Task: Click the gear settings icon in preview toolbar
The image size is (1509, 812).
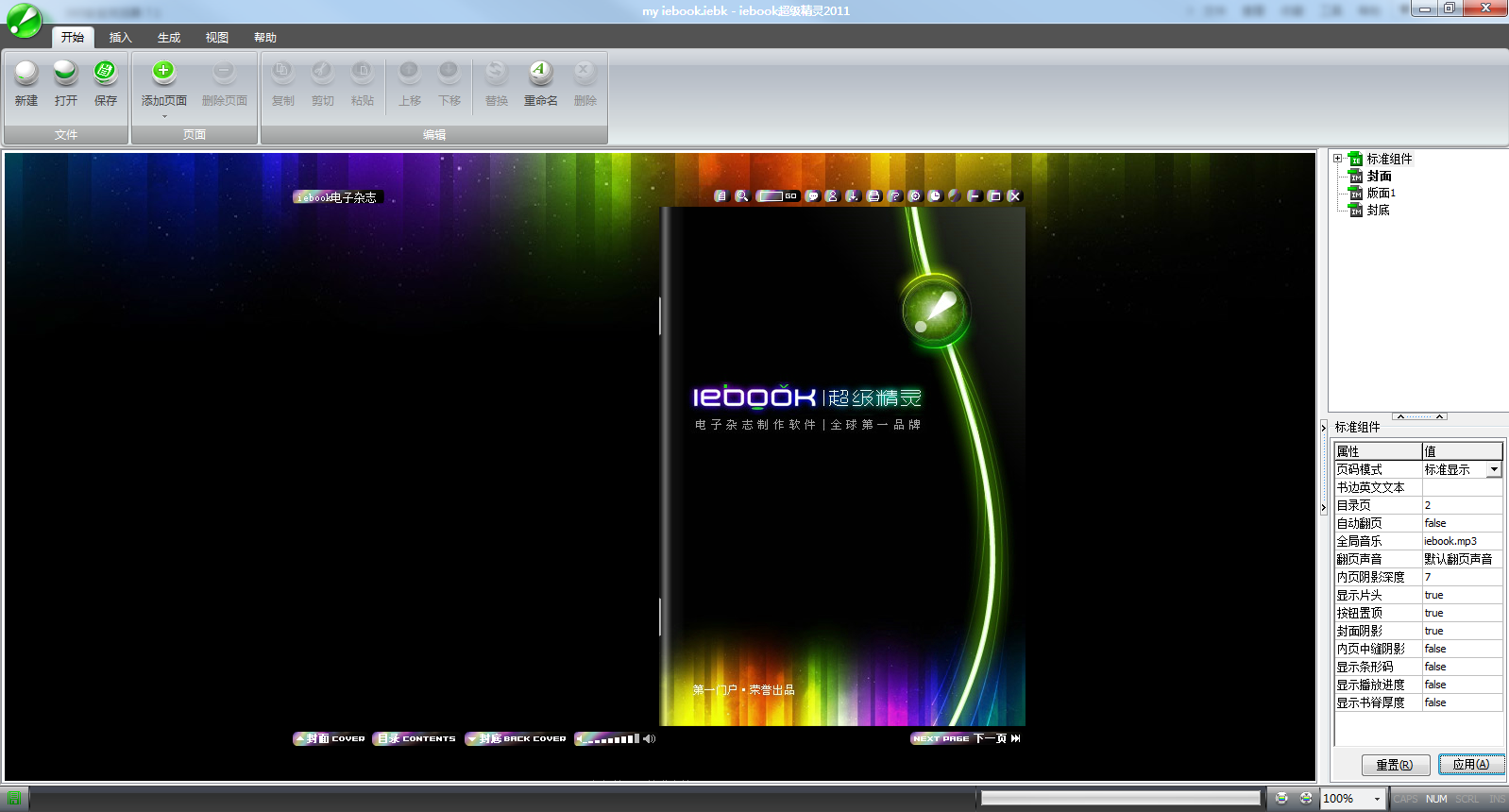Action: pyautogui.click(x=915, y=196)
